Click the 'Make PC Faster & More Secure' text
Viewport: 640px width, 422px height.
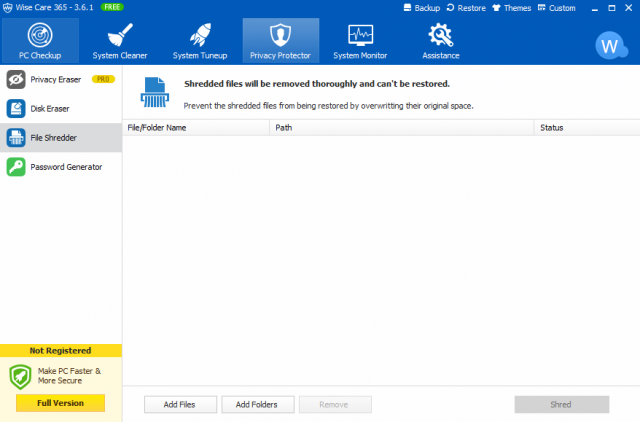click(x=69, y=375)
